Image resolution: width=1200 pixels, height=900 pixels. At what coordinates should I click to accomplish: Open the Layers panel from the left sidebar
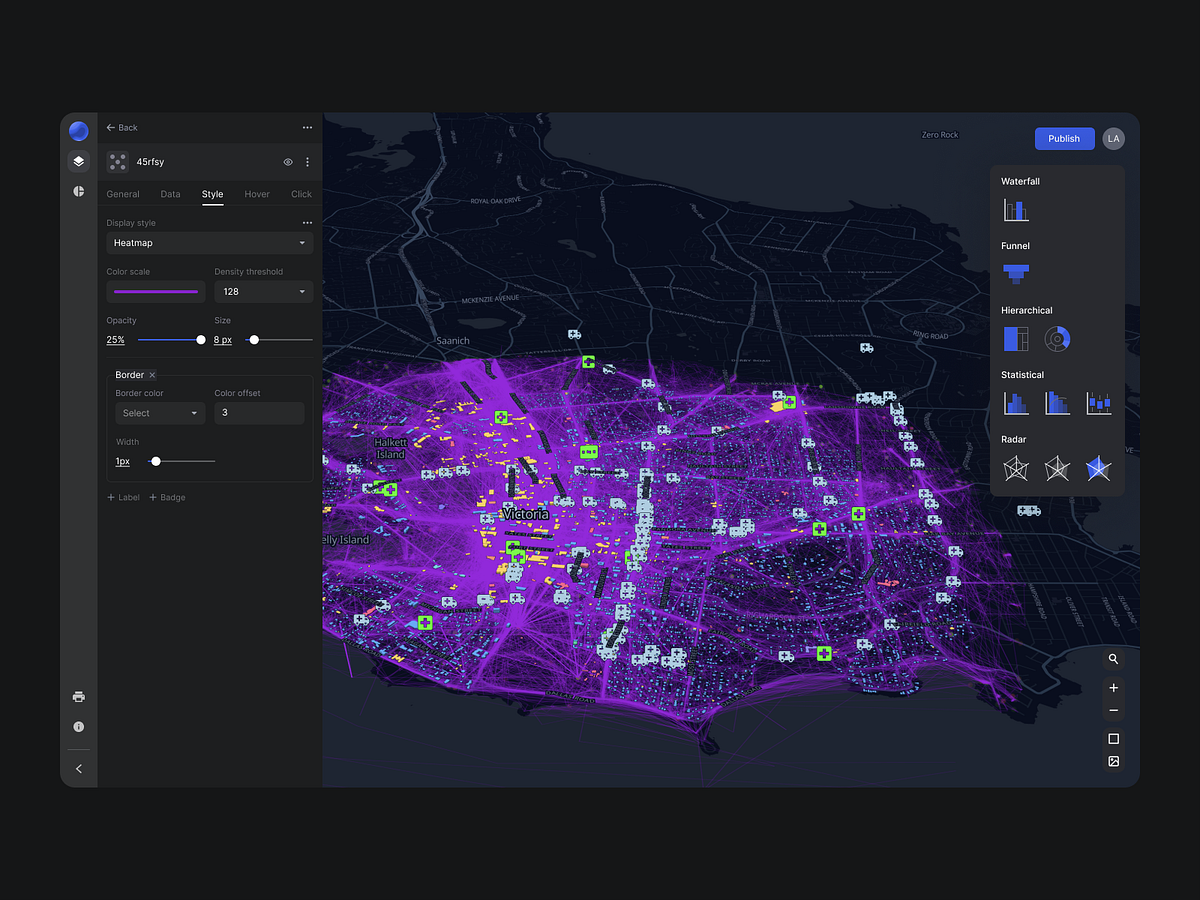78,161
